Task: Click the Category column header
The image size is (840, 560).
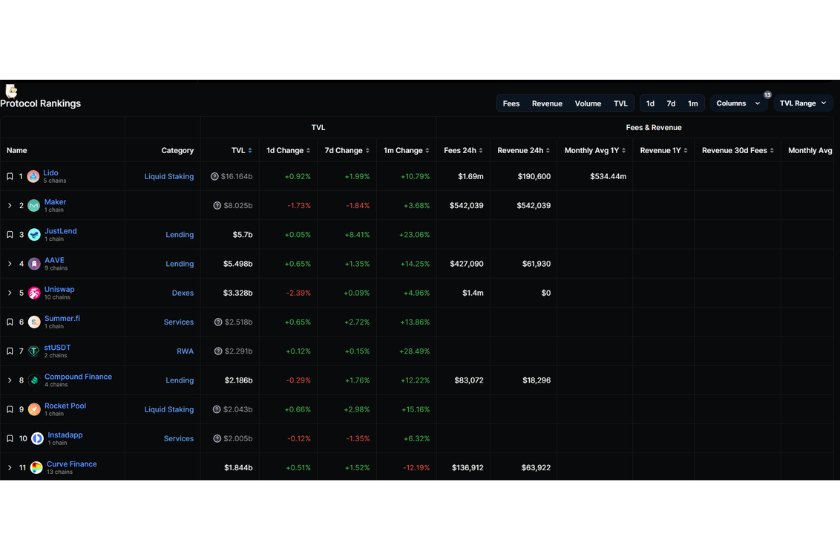Action: (177, 151)
